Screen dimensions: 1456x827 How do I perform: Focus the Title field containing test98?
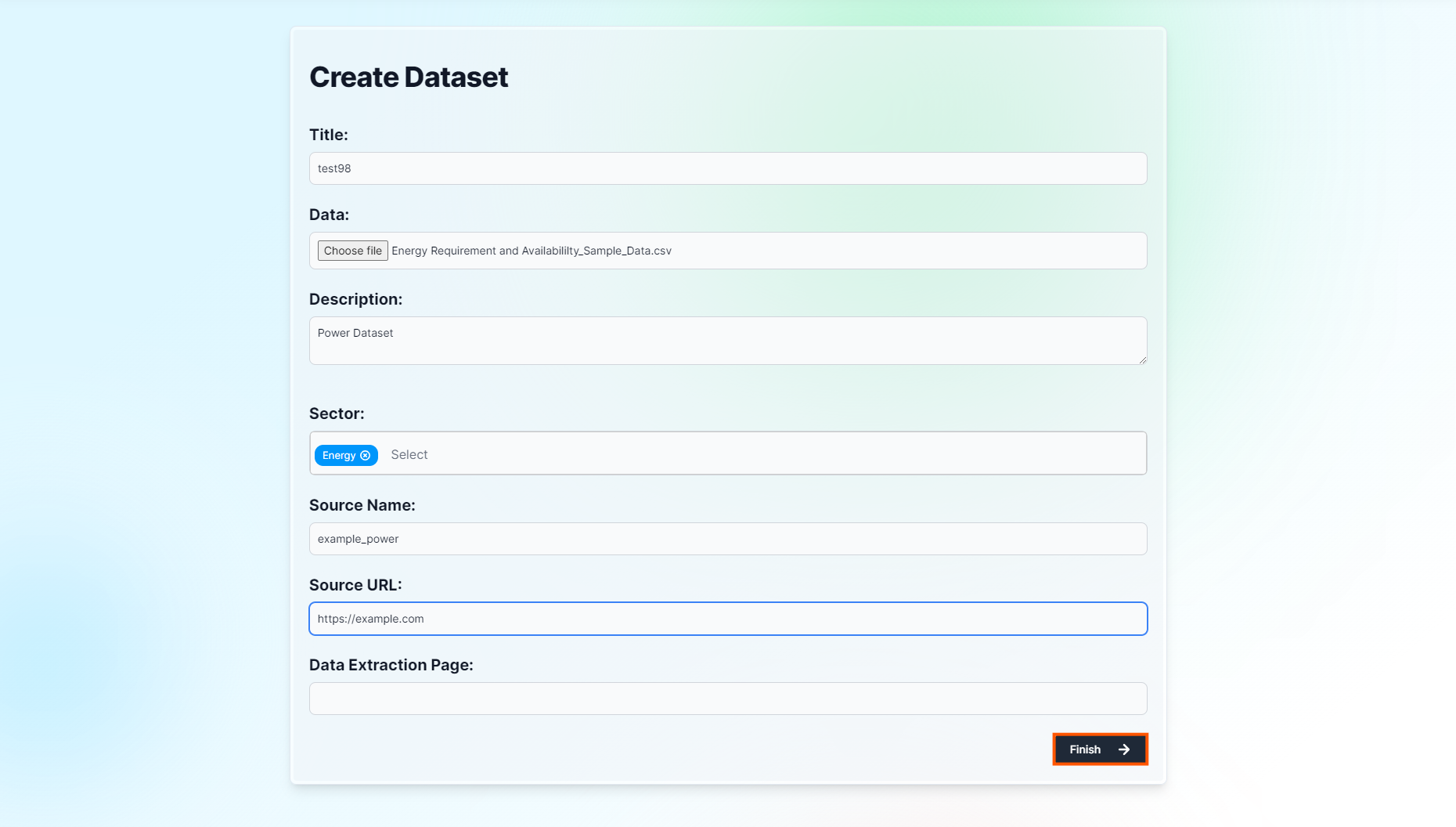728,168
